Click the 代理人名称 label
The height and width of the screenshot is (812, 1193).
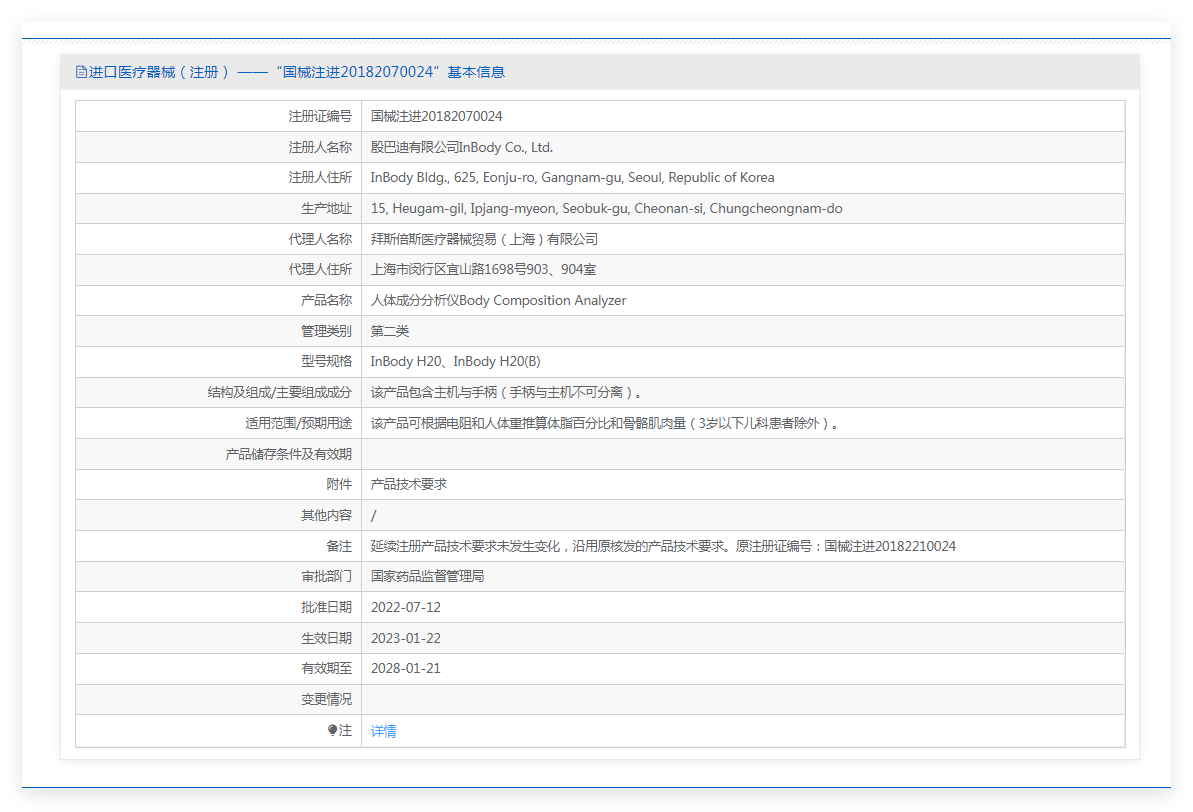pos(320,240)
